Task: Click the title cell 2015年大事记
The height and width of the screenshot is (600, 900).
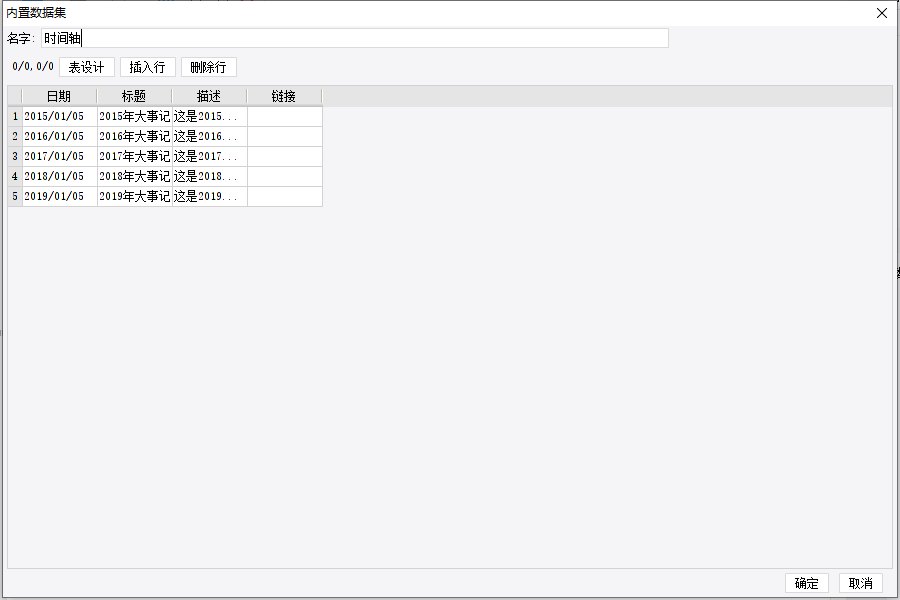Action: 135,117
